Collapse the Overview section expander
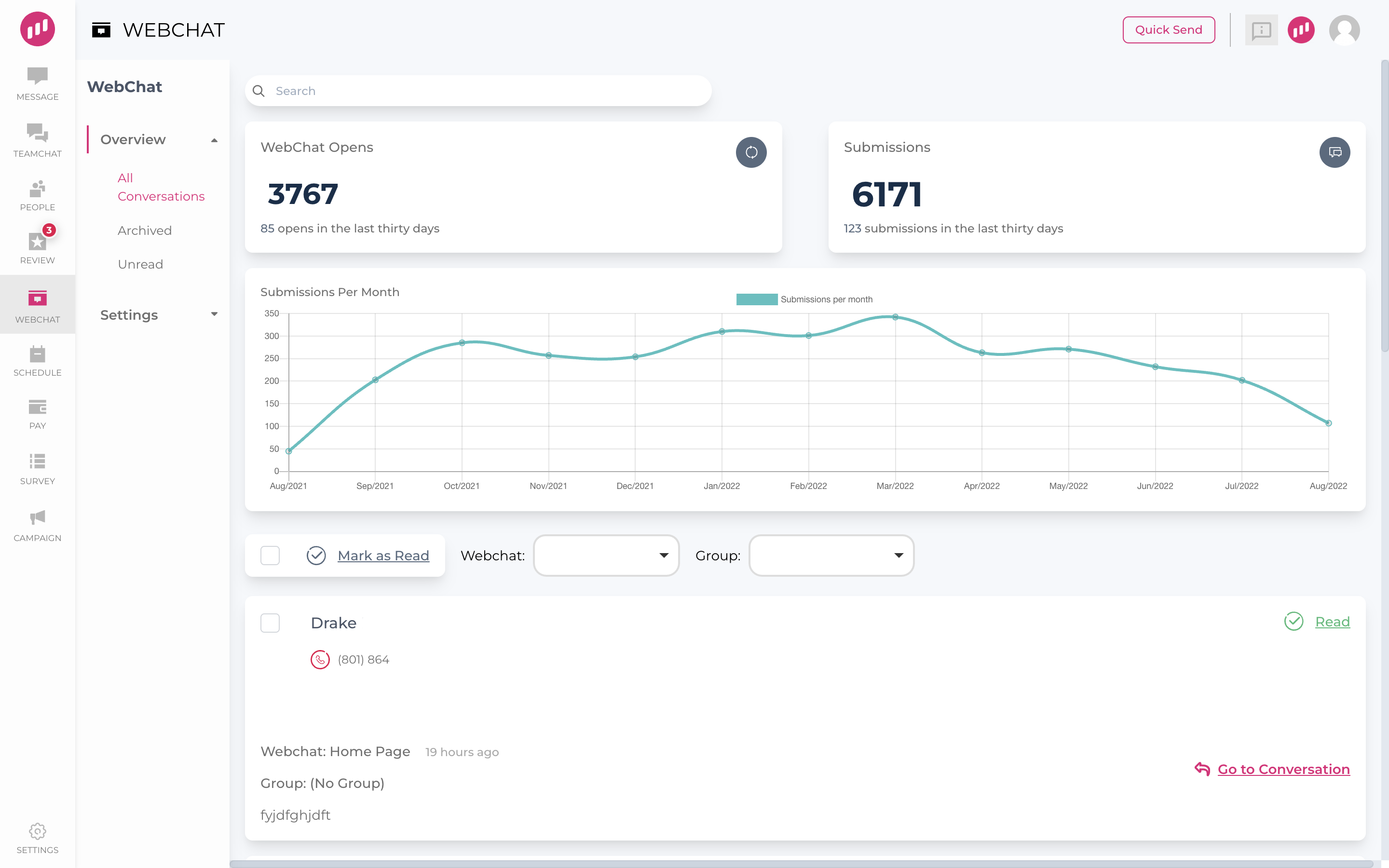Image resolution: width=1389 pixels, height=868 pixels. click(213, 139)
